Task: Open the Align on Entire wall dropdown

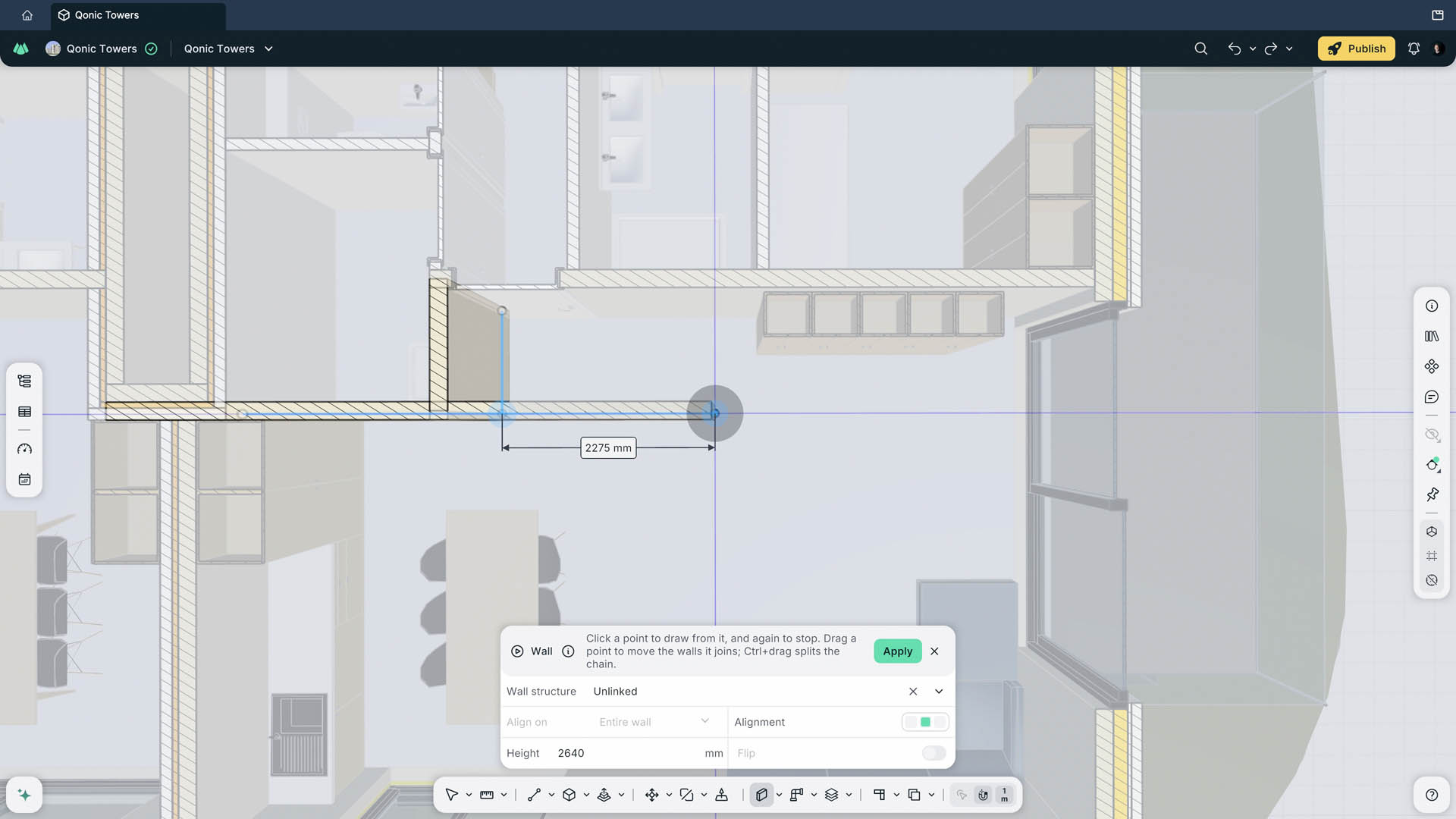Action: [x=654, y=722]
